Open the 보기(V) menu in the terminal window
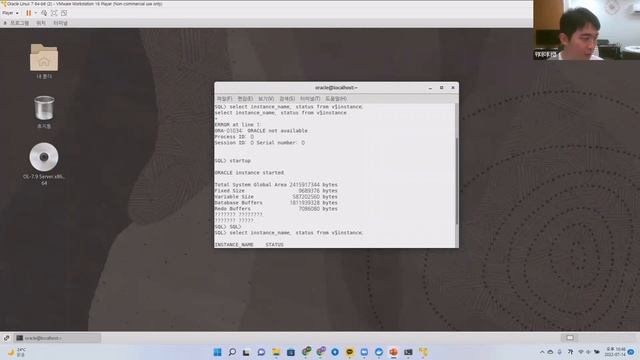Viewport: 640px width, 360px height. coord(266,99)
